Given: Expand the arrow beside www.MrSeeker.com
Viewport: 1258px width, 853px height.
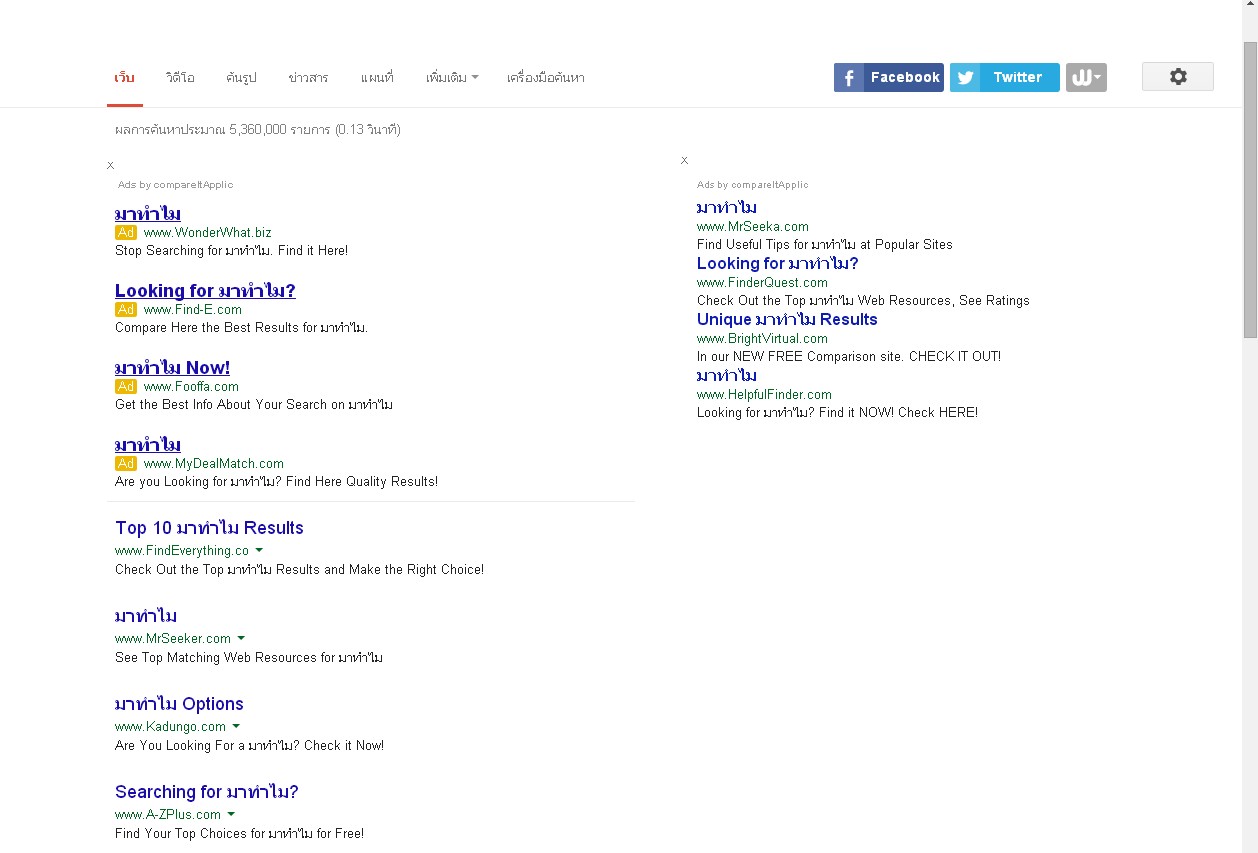Looking at the screenshot, I should [x=241, y=638].
